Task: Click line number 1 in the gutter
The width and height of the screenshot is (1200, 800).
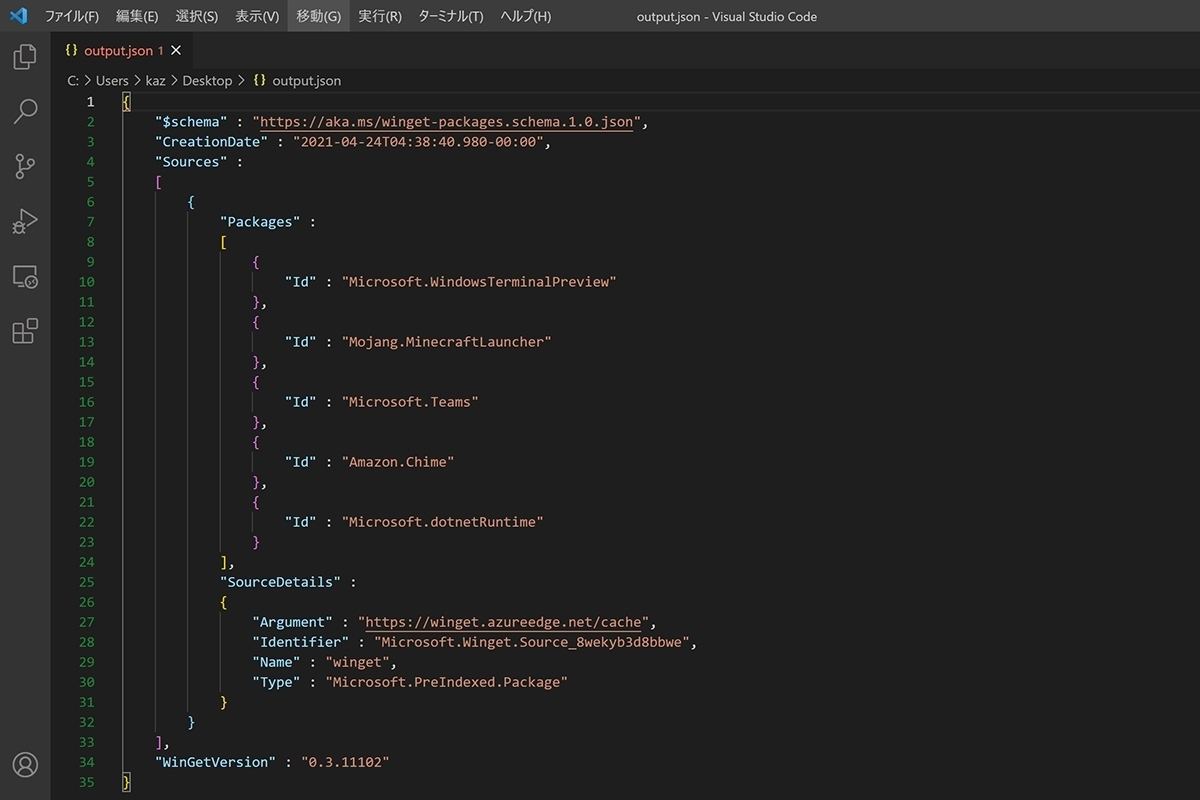Action: 90,102
